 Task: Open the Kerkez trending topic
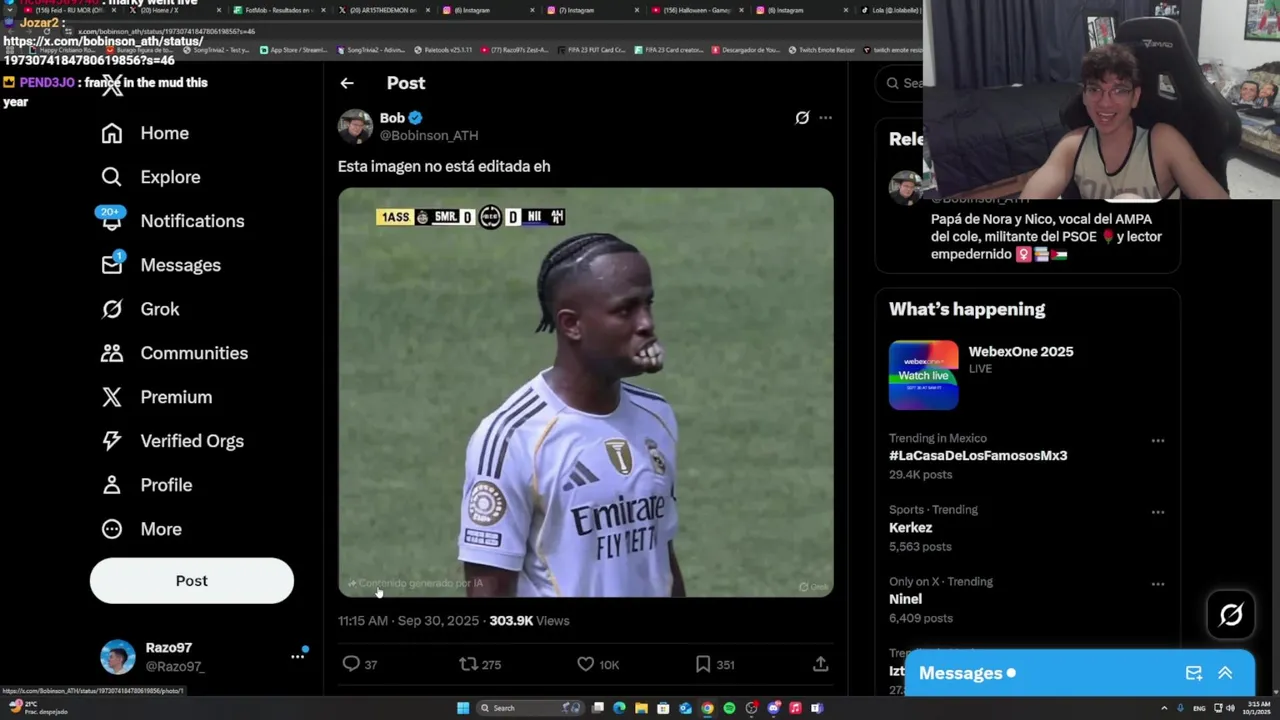pyautogui.click(x=910, y=528)
